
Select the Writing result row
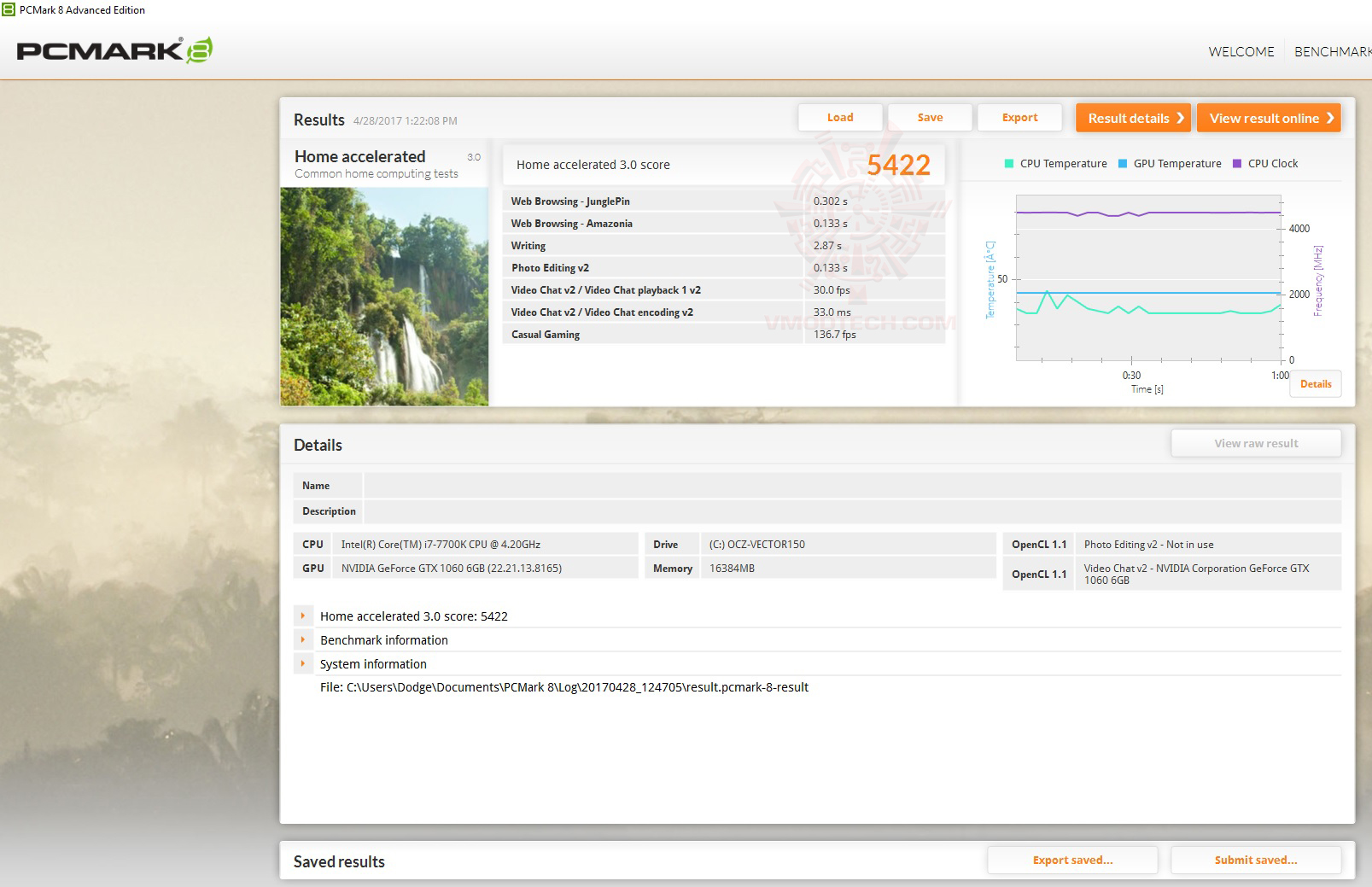[x=724, y=246]
